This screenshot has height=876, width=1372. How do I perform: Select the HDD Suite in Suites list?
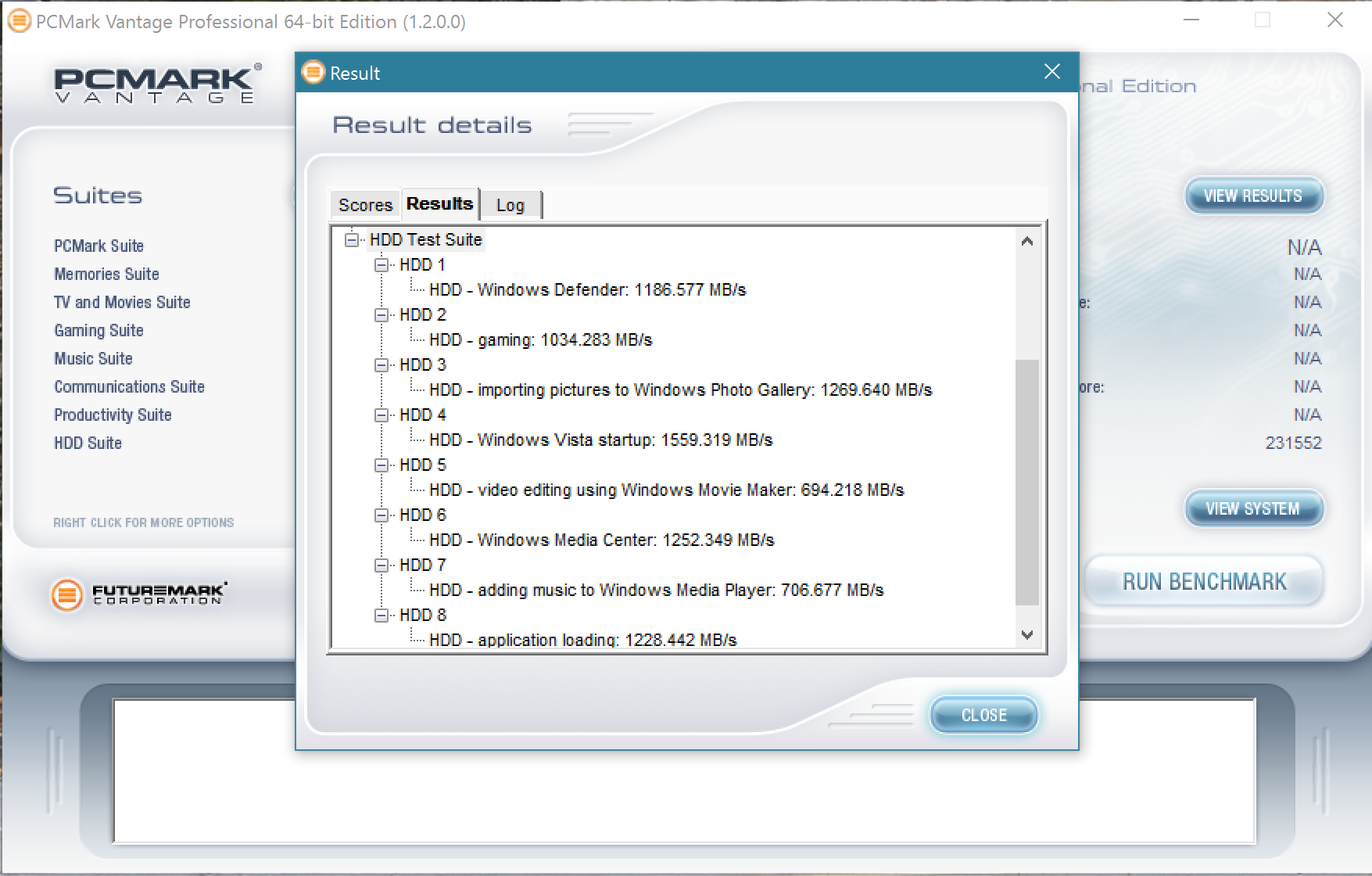click(88, 443)
